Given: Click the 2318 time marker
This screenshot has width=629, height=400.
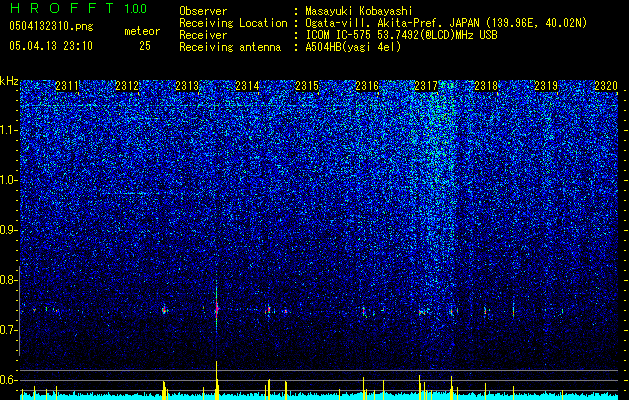Looking at the screenshot, I should coord(486,86).
